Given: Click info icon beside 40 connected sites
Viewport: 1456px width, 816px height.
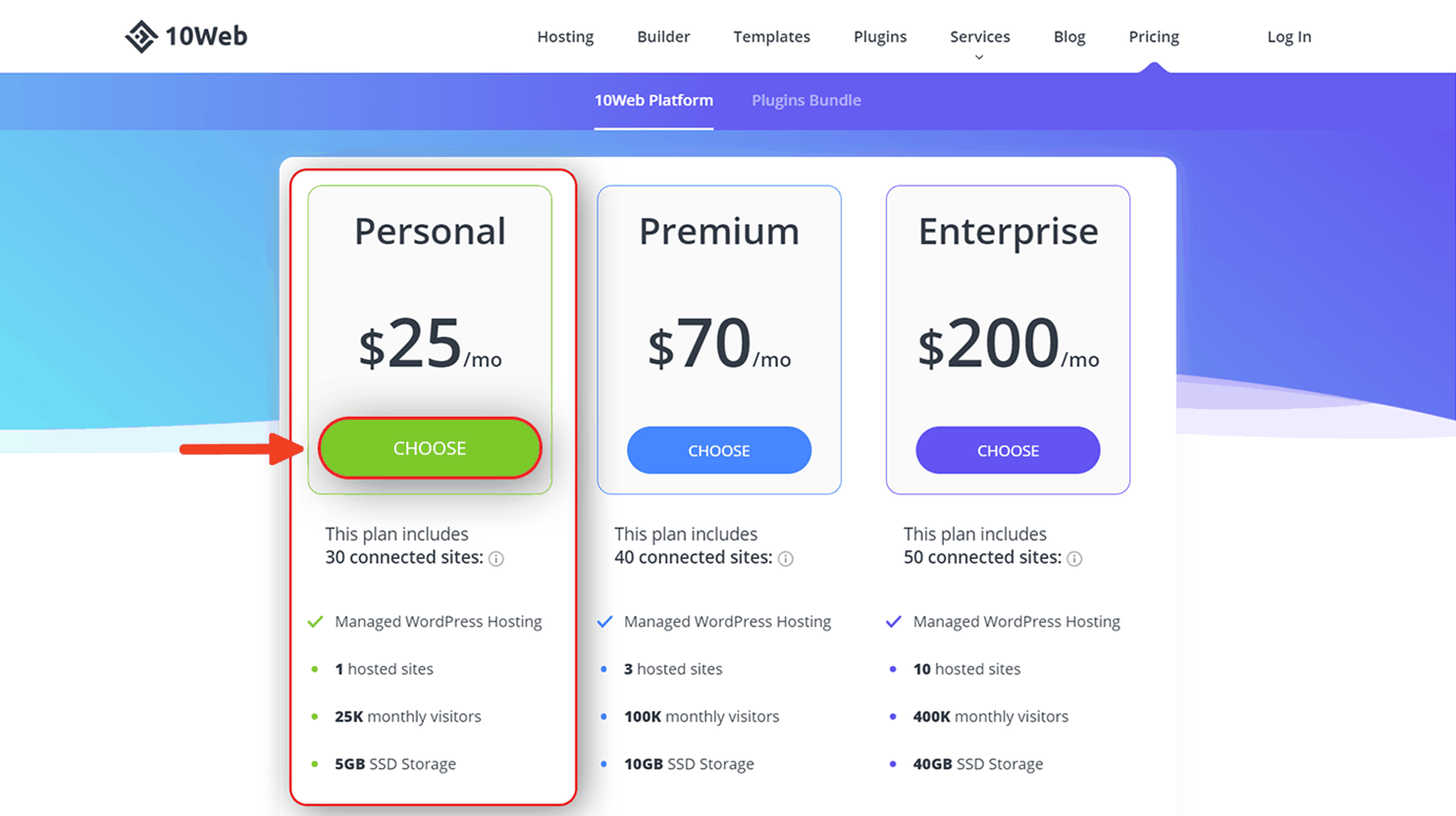Looking at the screenshot, I should (x=786, y=559).
